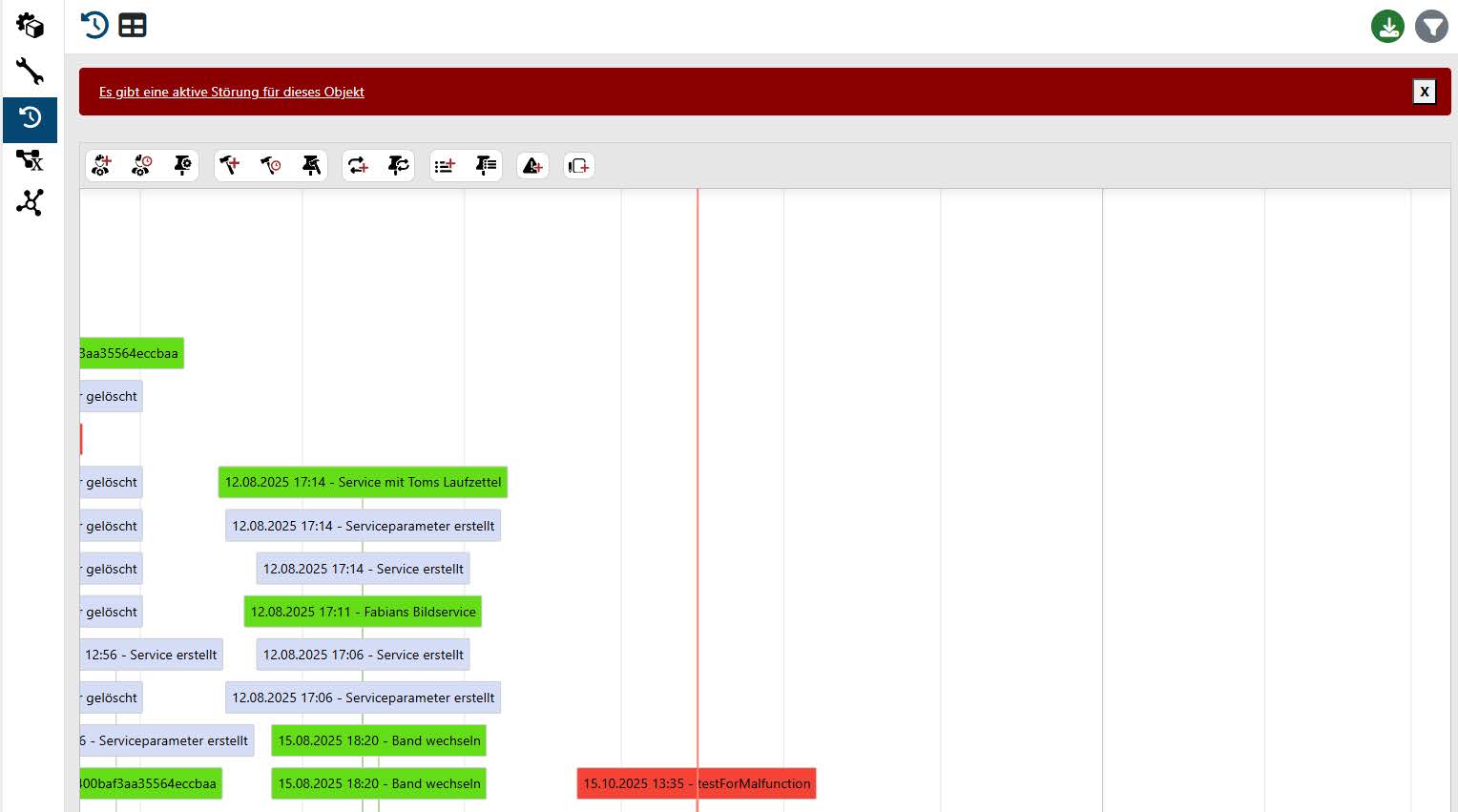
Task: Open the network graph sidebar section
Action: pos(30,202)
